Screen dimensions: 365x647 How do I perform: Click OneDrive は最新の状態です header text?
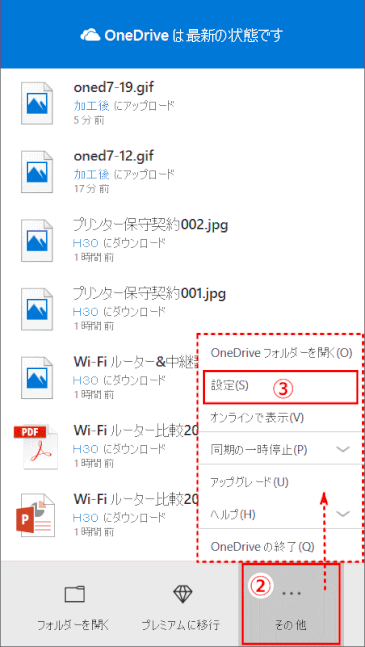193,35
